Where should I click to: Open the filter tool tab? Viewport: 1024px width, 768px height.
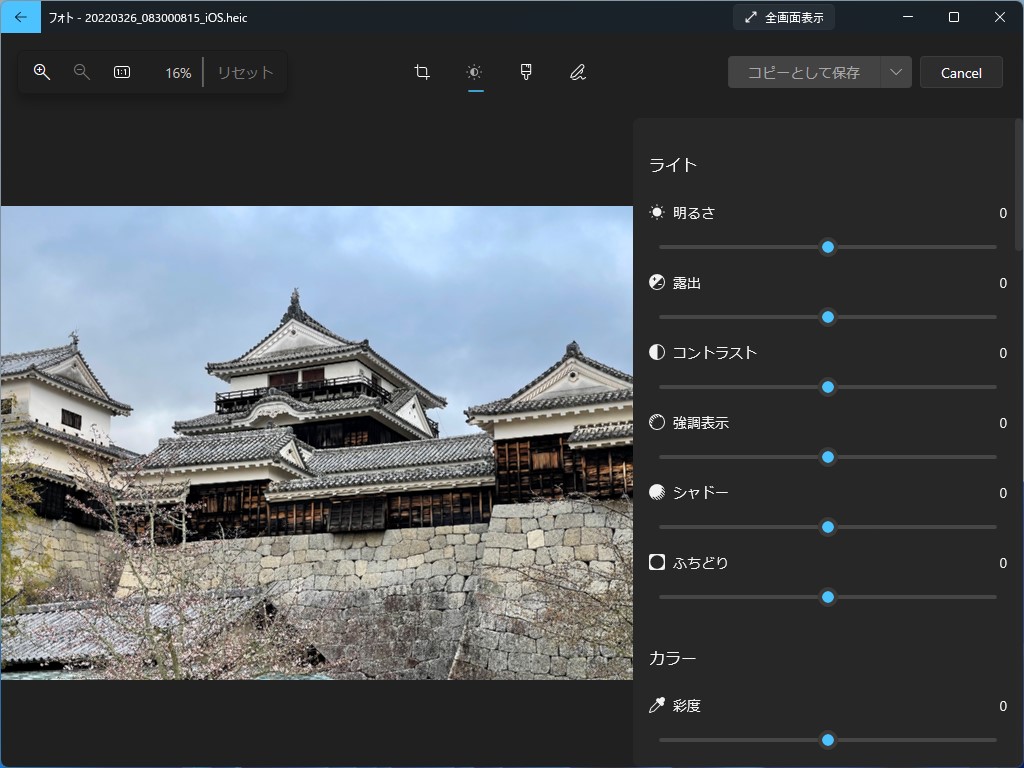[x=526, y=72]
